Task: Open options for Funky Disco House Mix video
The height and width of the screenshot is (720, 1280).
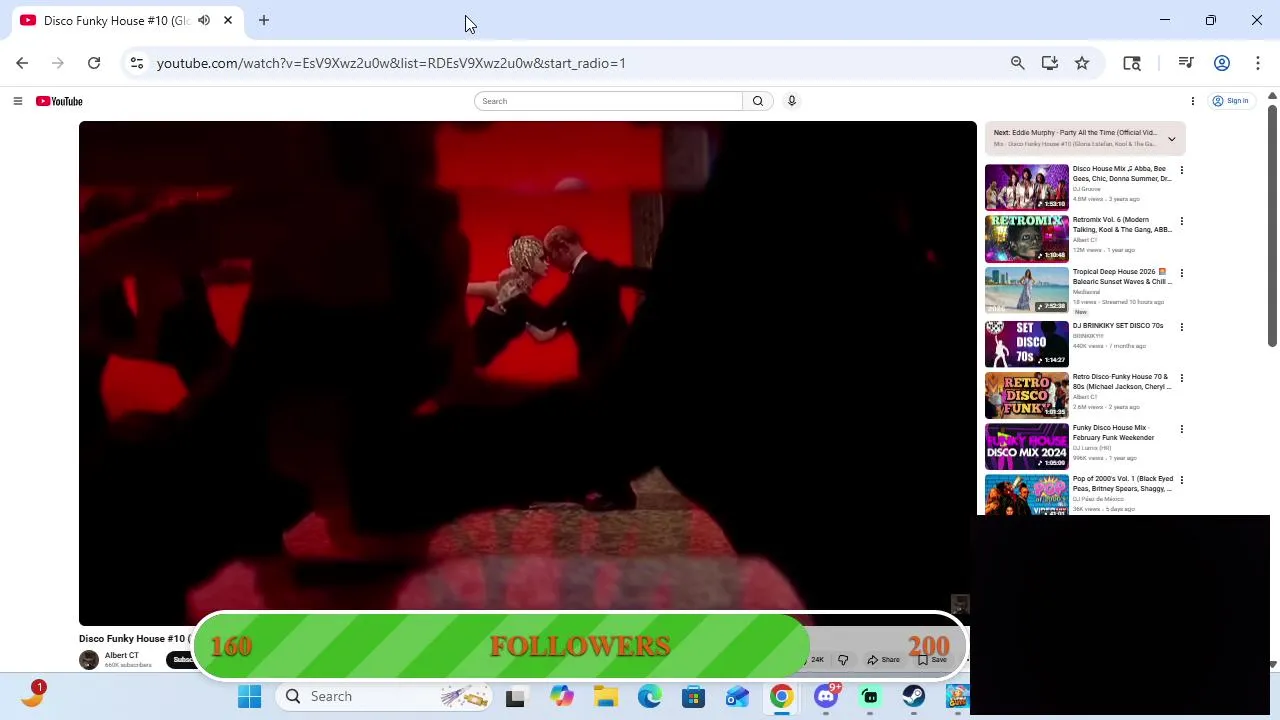Action: coord(1181,429)
